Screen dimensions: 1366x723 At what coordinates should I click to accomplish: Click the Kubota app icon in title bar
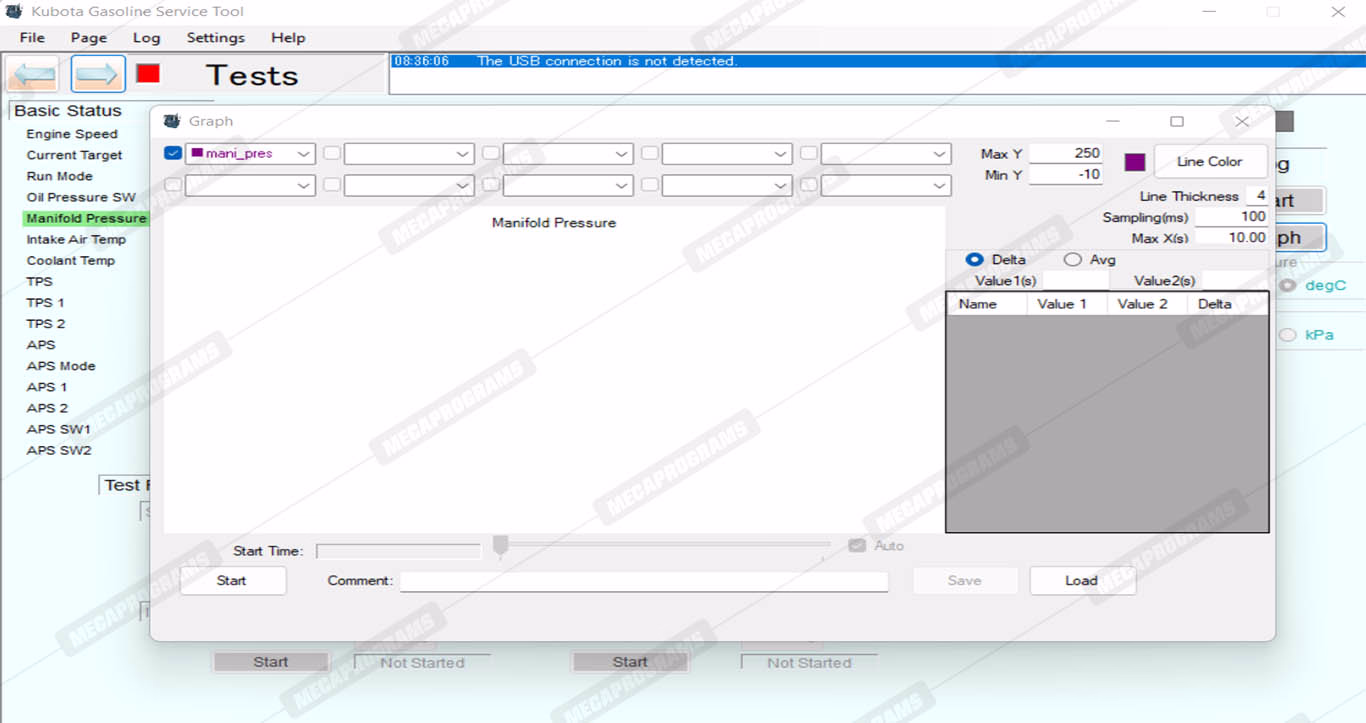tap(14, 12)
